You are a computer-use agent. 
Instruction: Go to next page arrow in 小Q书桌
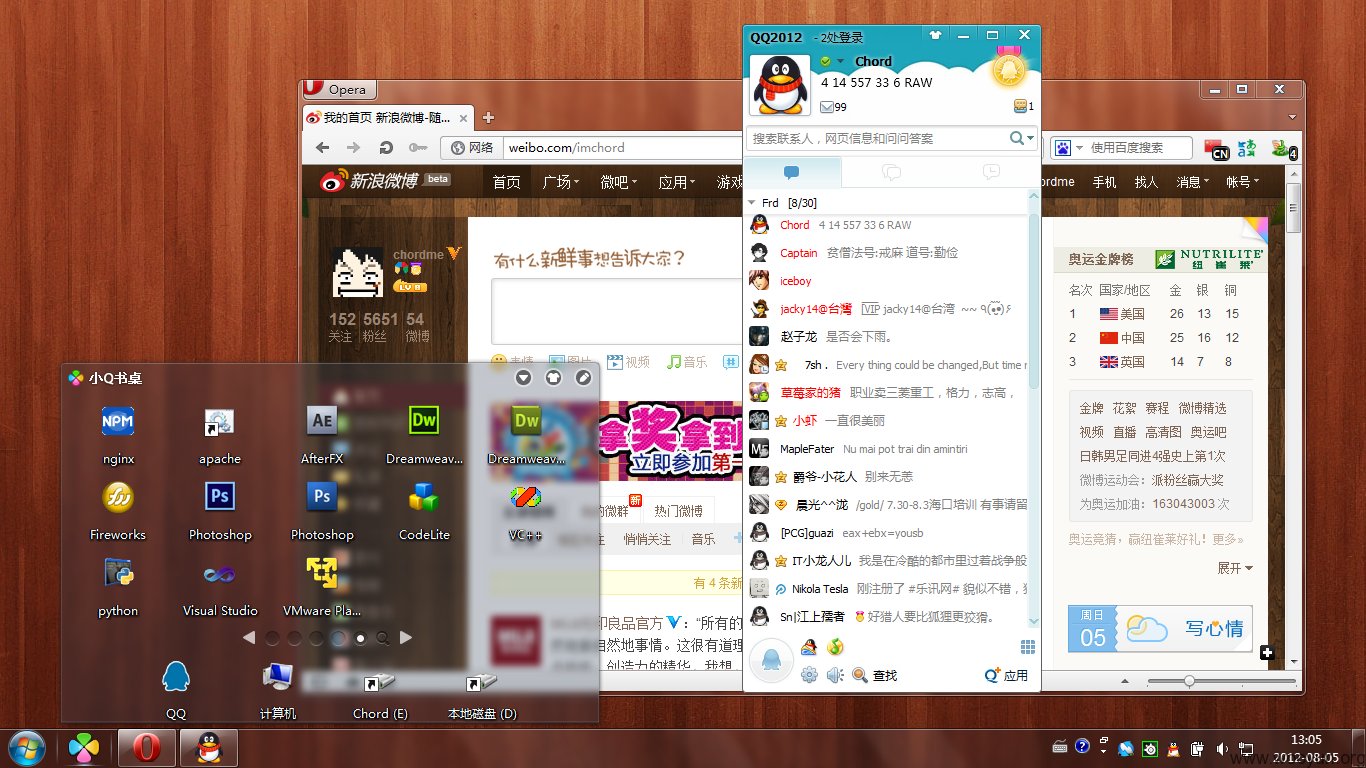pos(406,637)
